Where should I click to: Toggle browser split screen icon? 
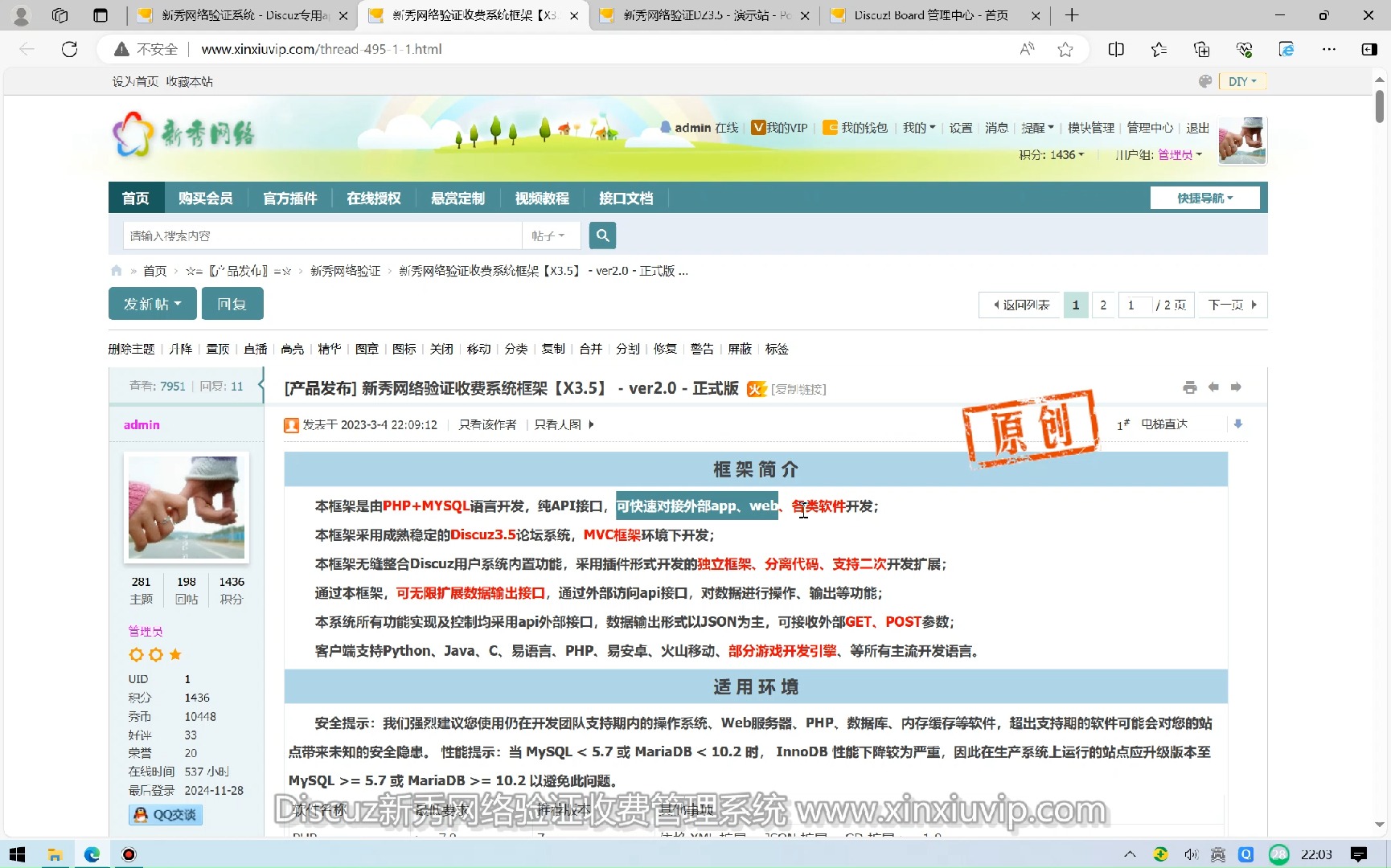click(1116, 49)
